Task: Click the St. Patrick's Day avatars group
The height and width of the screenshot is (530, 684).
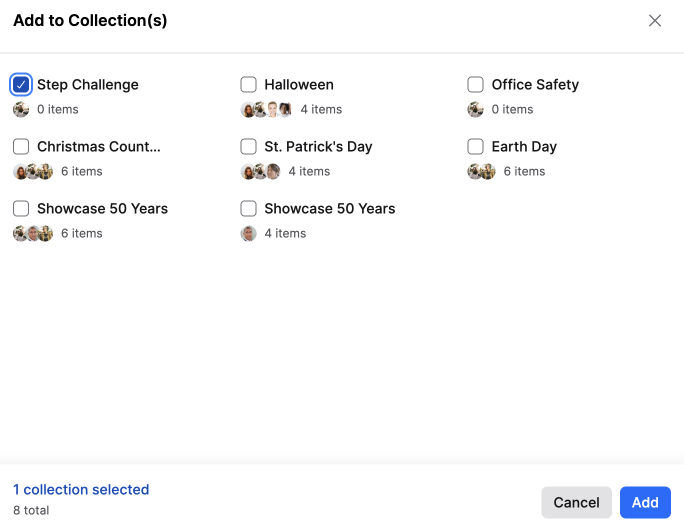Action: 260,171
